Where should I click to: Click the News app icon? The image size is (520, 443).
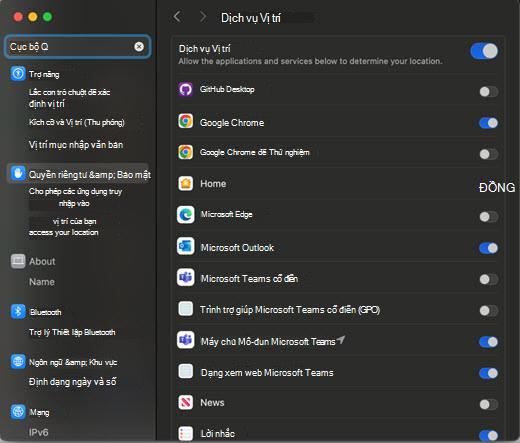pos(186,402)
